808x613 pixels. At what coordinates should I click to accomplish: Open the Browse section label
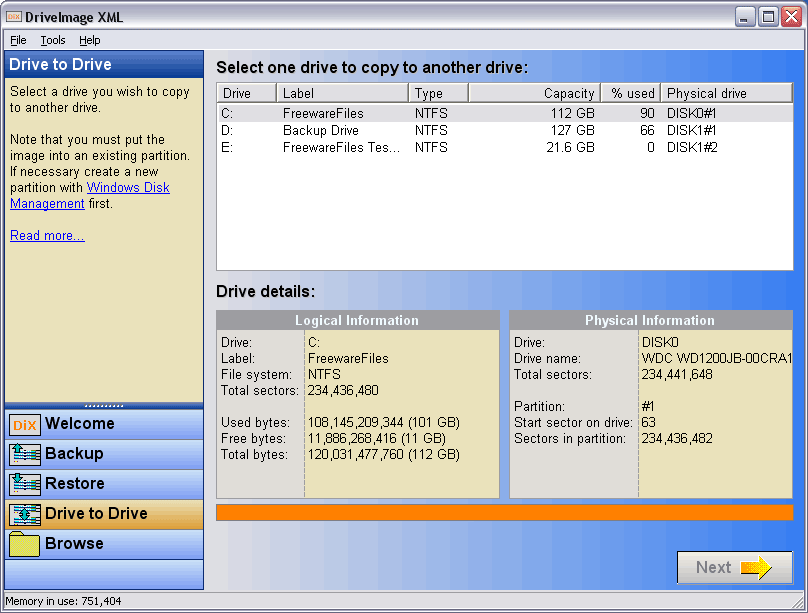[74, 543]
